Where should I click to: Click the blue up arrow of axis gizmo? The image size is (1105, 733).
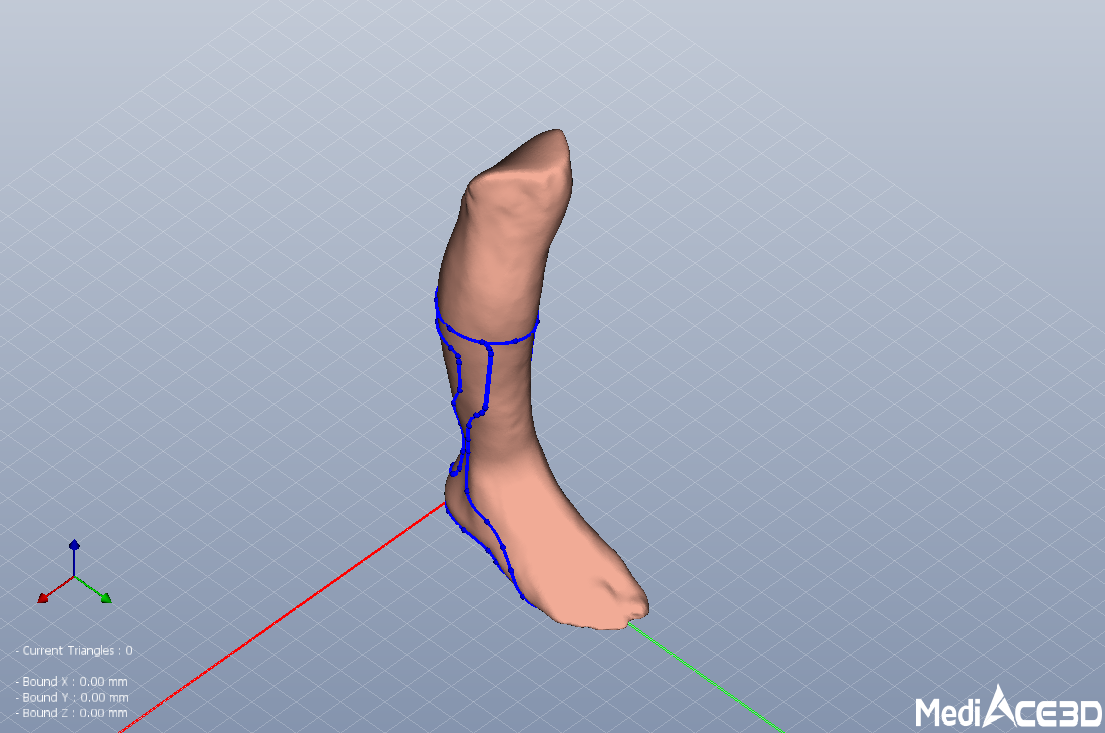click(x=74, y=546)
